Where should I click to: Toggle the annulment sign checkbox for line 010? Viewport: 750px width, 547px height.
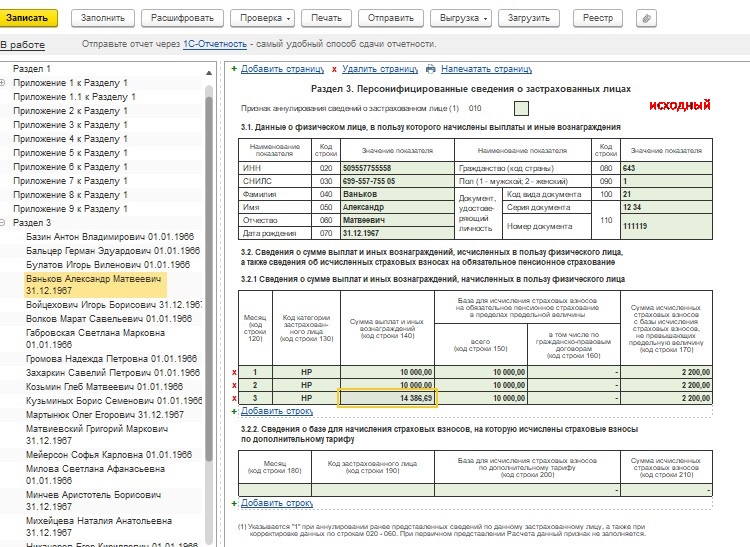click(521, 109)
